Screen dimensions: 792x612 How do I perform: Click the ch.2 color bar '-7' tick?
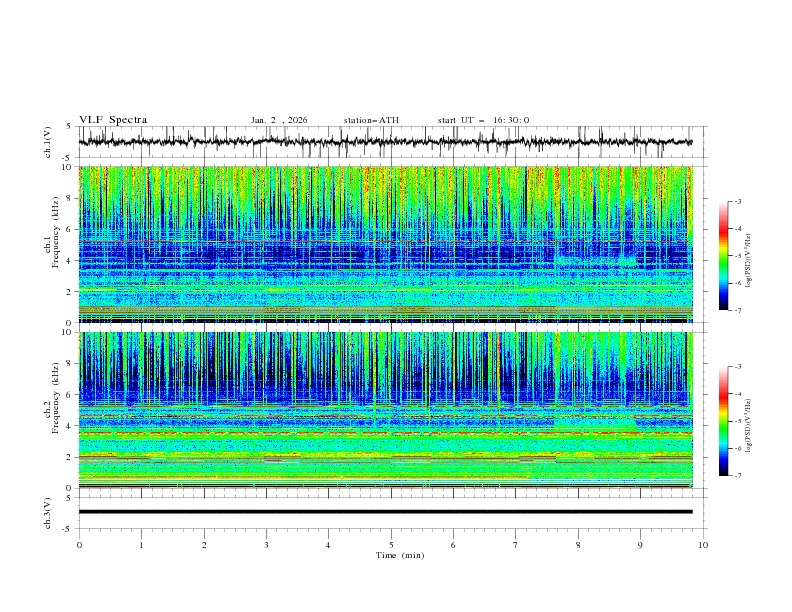pyautogui.click(x=738, y=476)
